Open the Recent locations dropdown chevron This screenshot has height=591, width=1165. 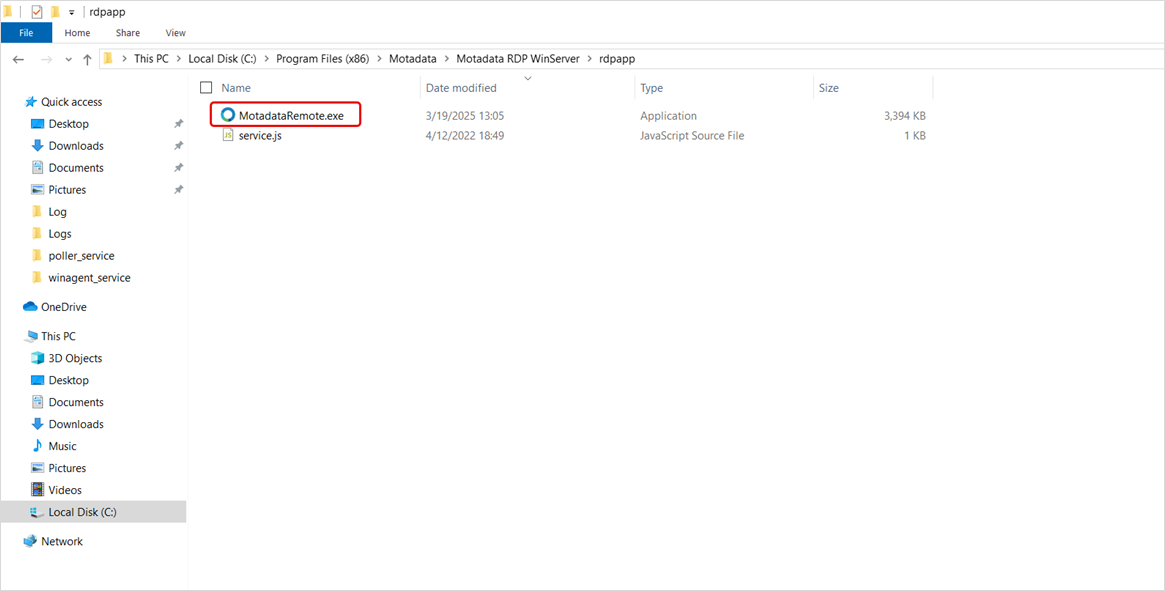pyautogui.click(x=68, y=59)
